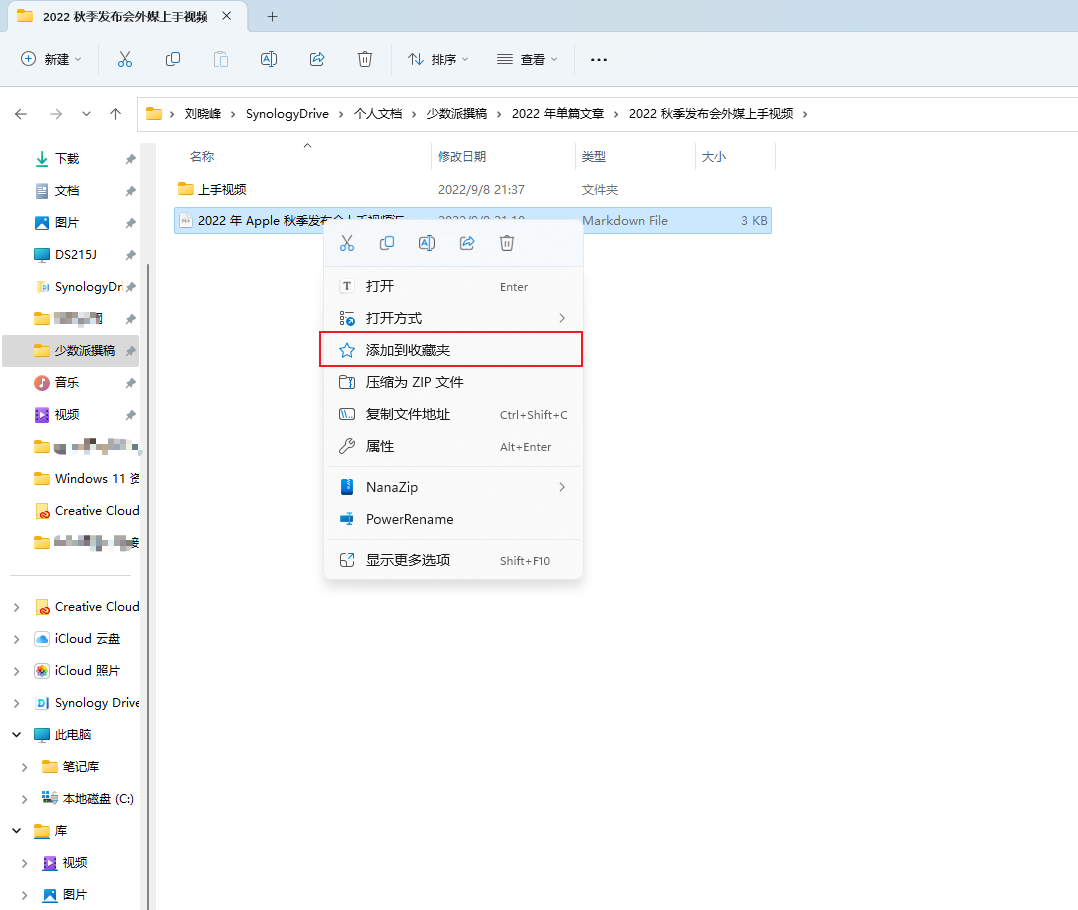Click the Delete trash icon in the toolbar

(364, 59)
